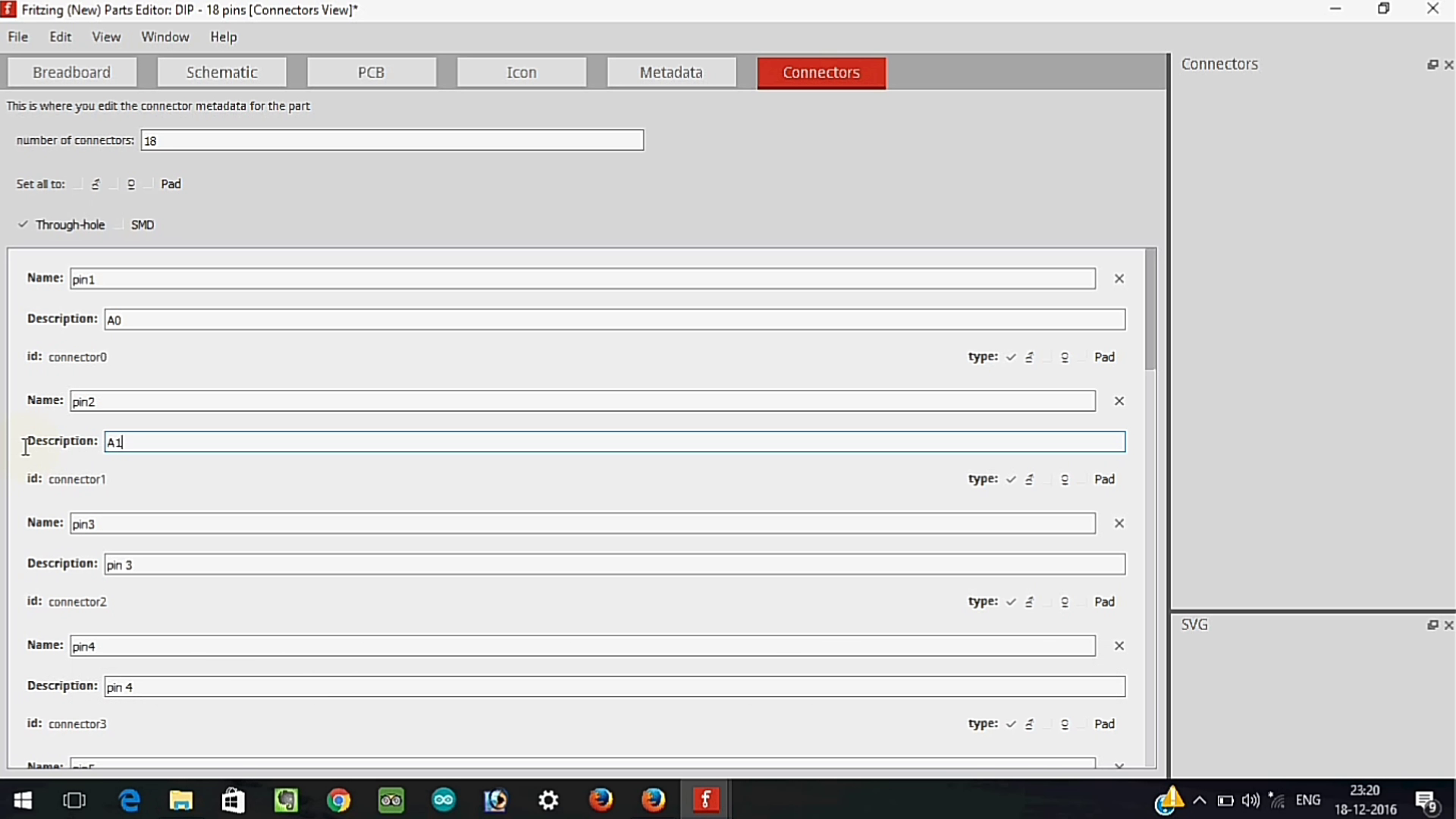1456x819 pixels.
Task: Select the SMD option
Action: pyautogui.click(x=135, y=225)
